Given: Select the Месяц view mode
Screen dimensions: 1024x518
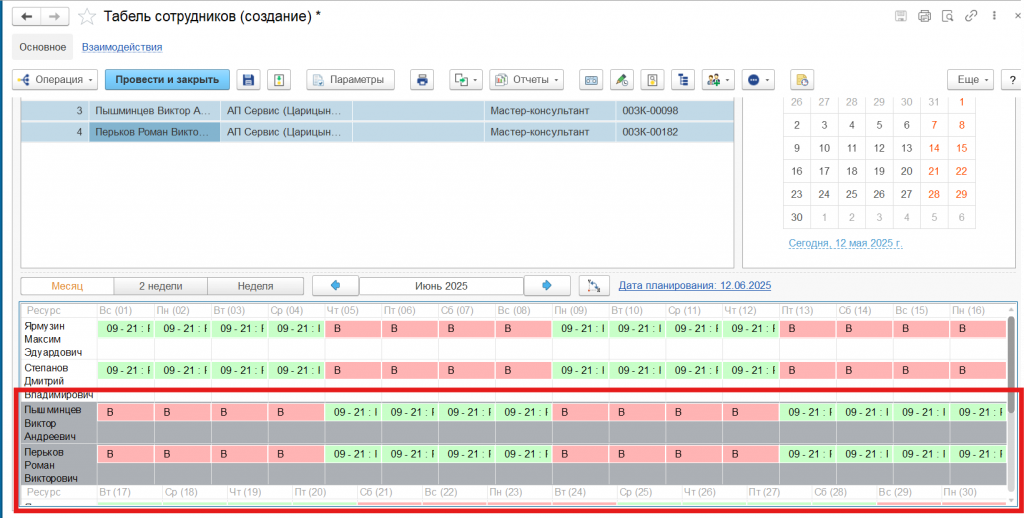Looking at the screenshot, I should [67, 286].
